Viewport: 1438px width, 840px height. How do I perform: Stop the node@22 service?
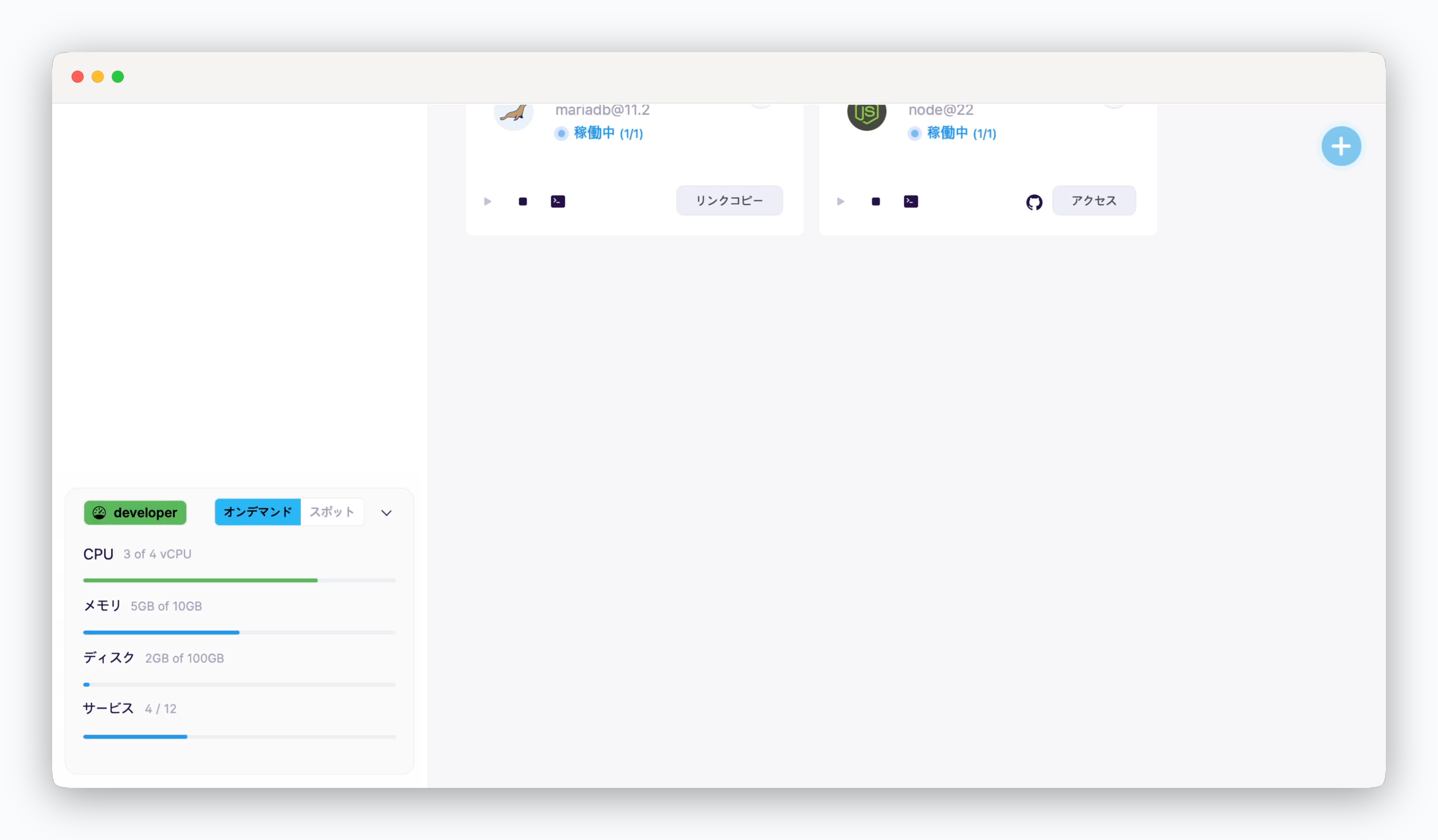pos(876,201)
